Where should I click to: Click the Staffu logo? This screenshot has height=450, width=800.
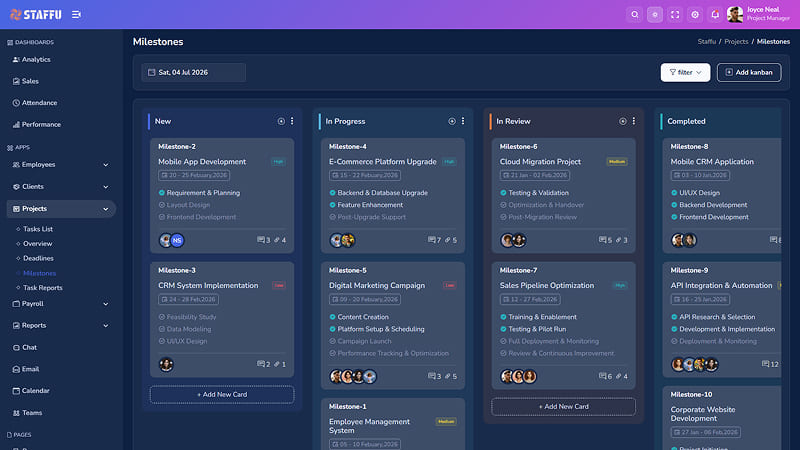36,15
